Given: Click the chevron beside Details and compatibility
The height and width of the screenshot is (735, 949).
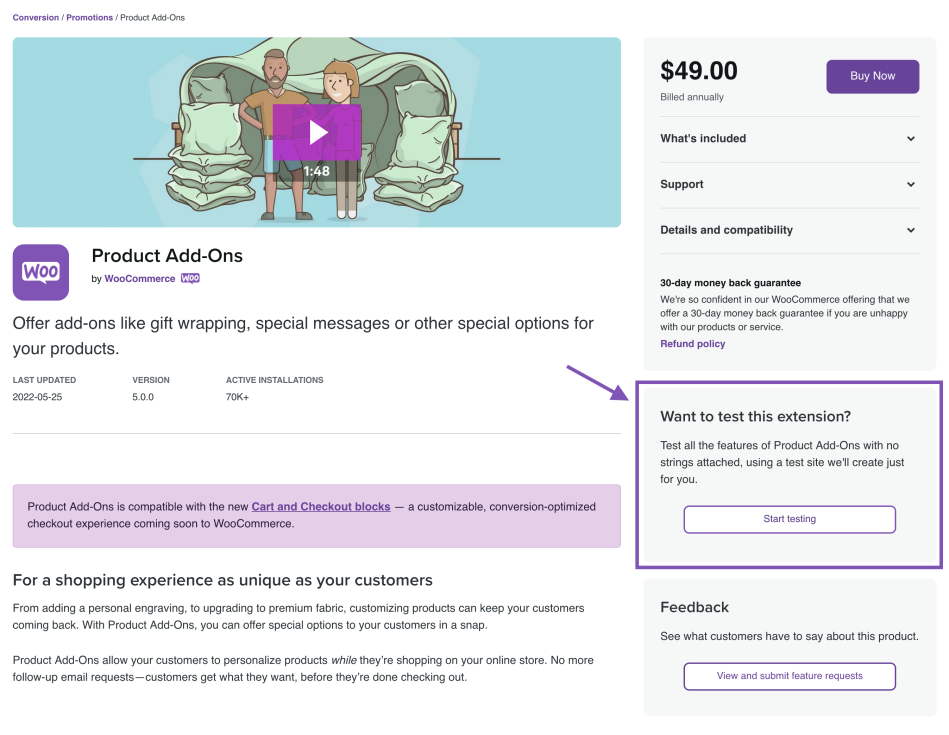Looking at the screenshot, I should [911, 230].
